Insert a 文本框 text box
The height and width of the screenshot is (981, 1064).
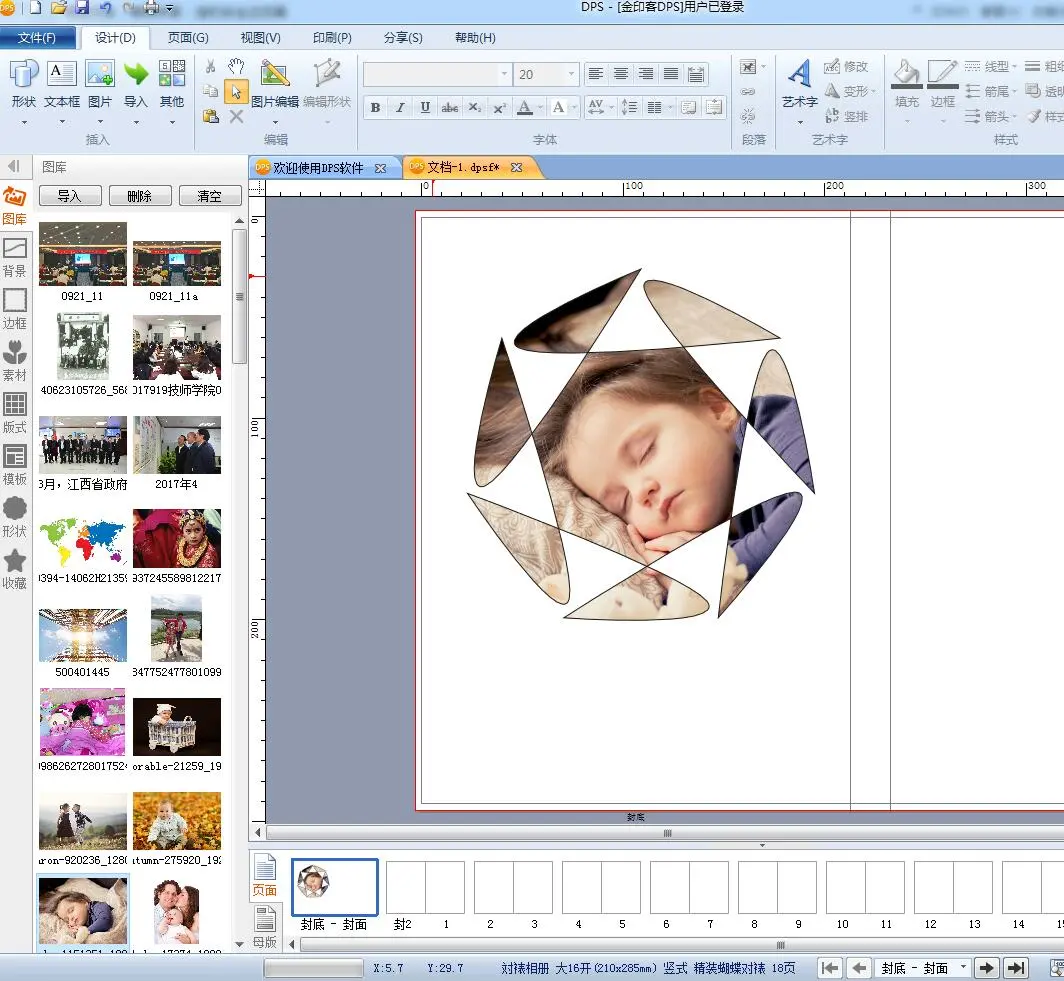[x=62, y=73]
